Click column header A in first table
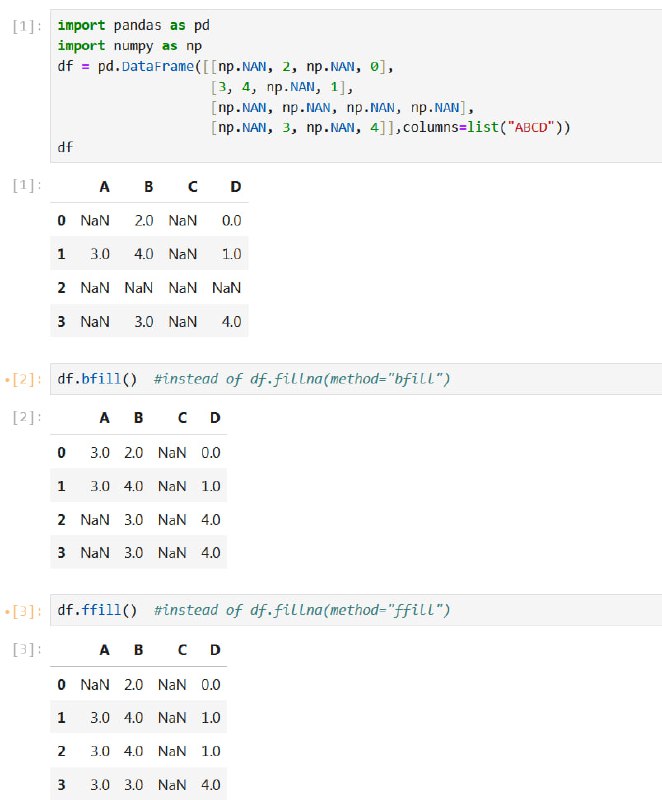This screenshot has height=800, width=662. [x=104, y=187]
